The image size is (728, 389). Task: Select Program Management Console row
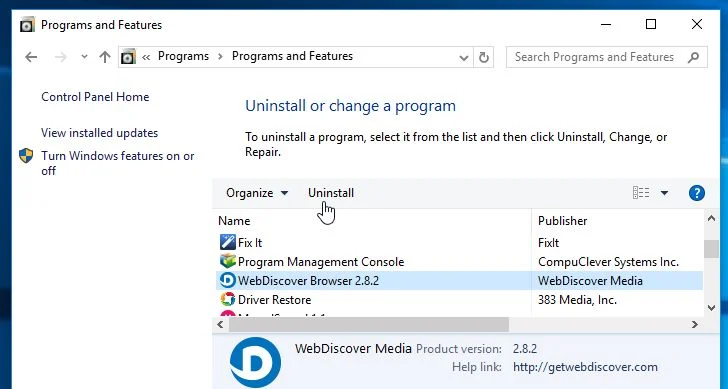pyautogui.click(x=459, y=262)
